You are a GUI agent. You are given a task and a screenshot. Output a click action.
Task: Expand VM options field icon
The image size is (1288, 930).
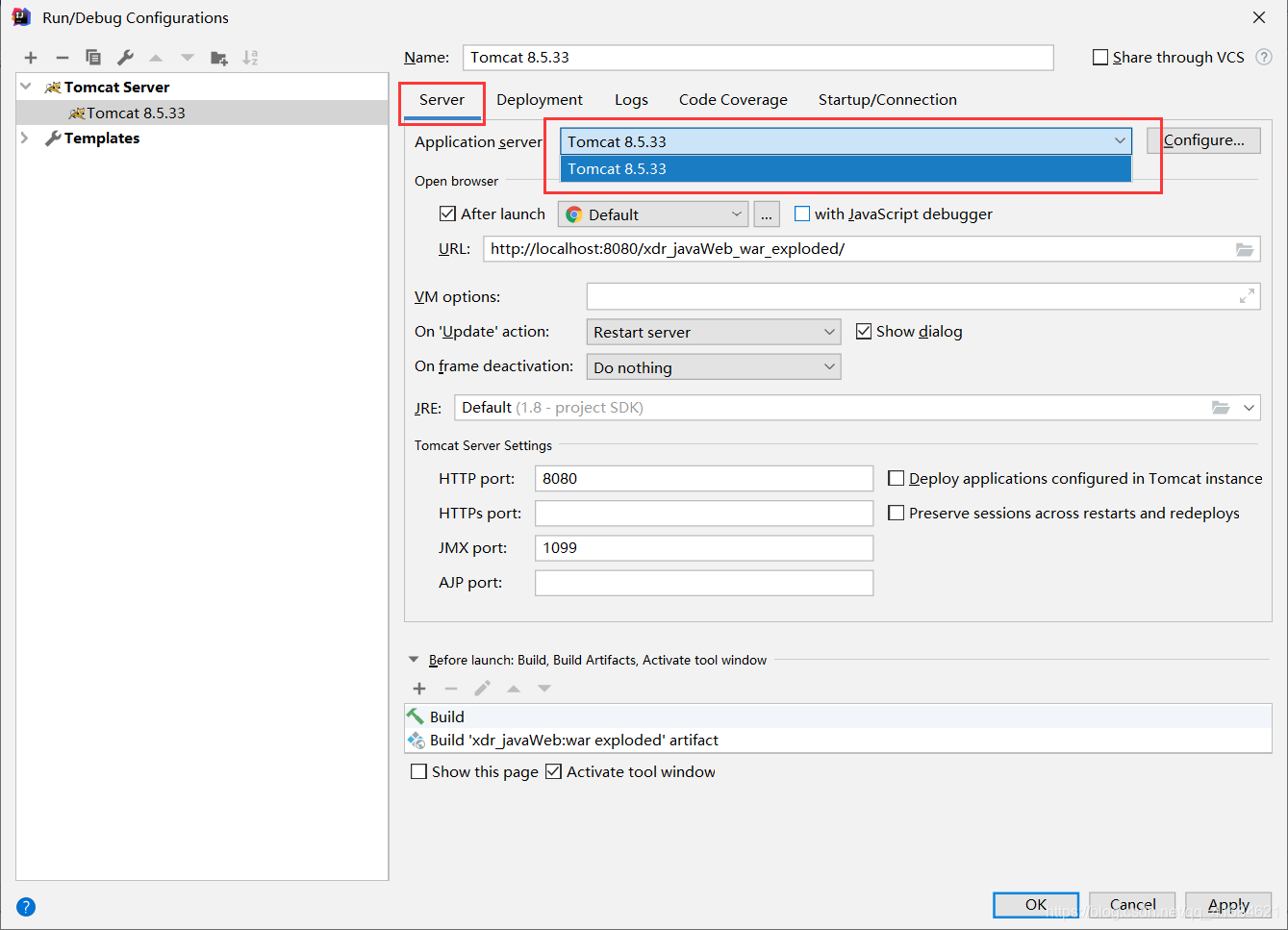(1247, 296)
